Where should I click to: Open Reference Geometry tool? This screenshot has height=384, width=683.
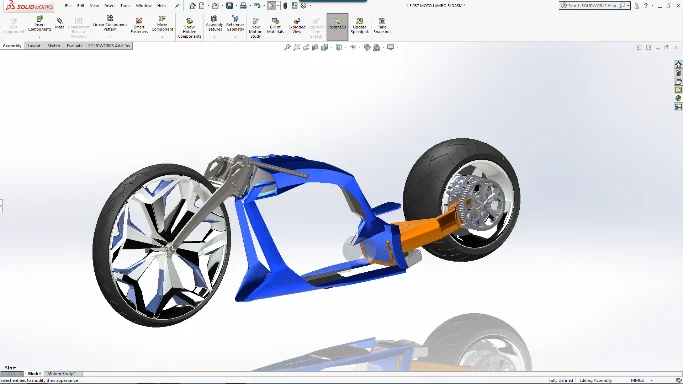235,24
